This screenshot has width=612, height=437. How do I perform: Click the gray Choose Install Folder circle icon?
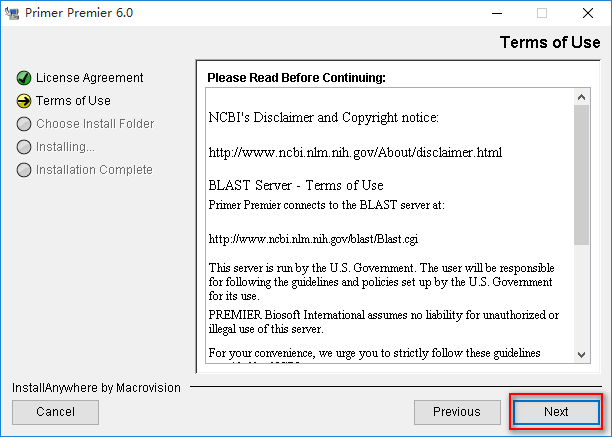click(24, 124)
